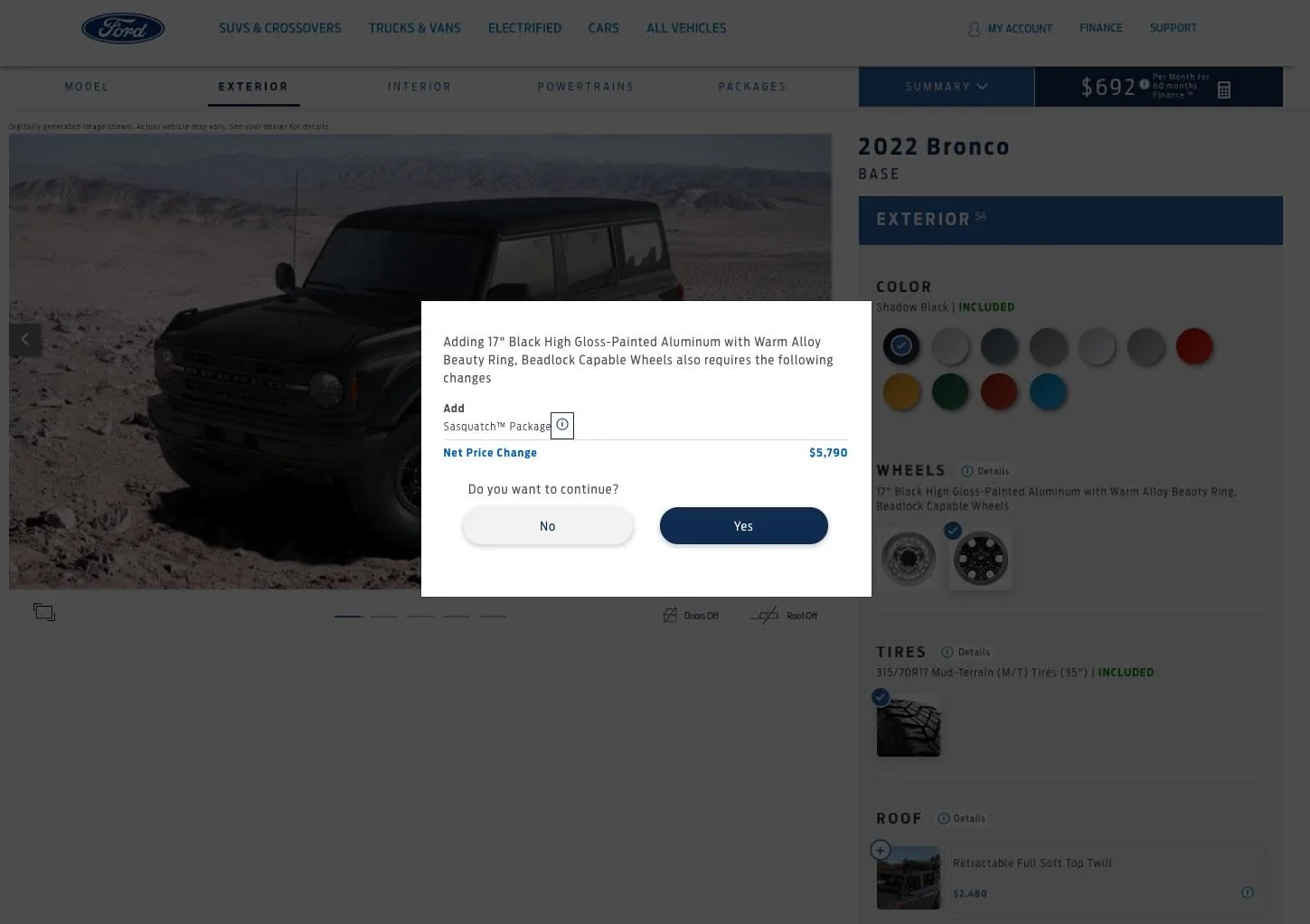Select the 35-inch Mud-Terrain tire

point(909,725)
